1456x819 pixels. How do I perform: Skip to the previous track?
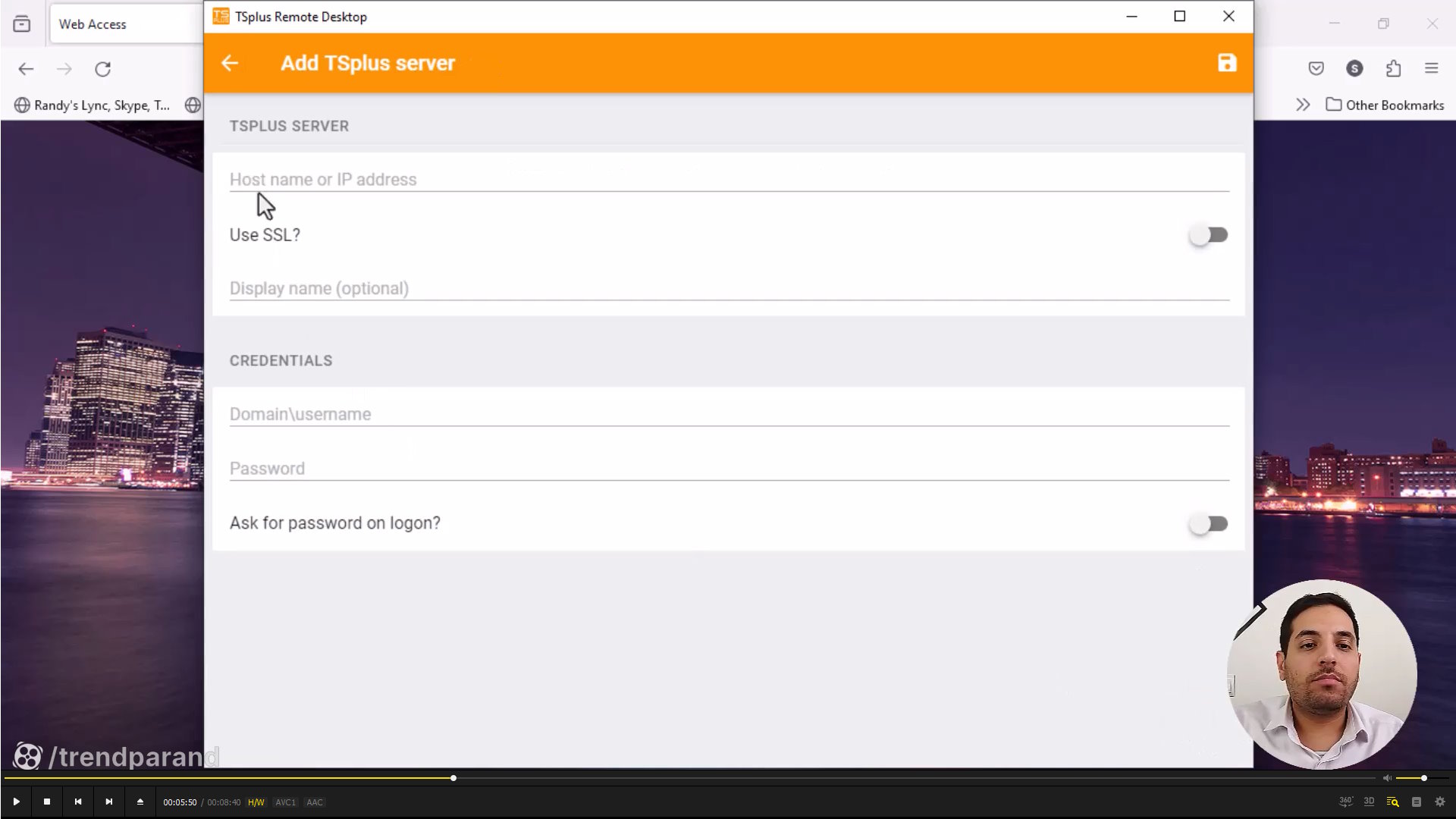pos(78,802)
